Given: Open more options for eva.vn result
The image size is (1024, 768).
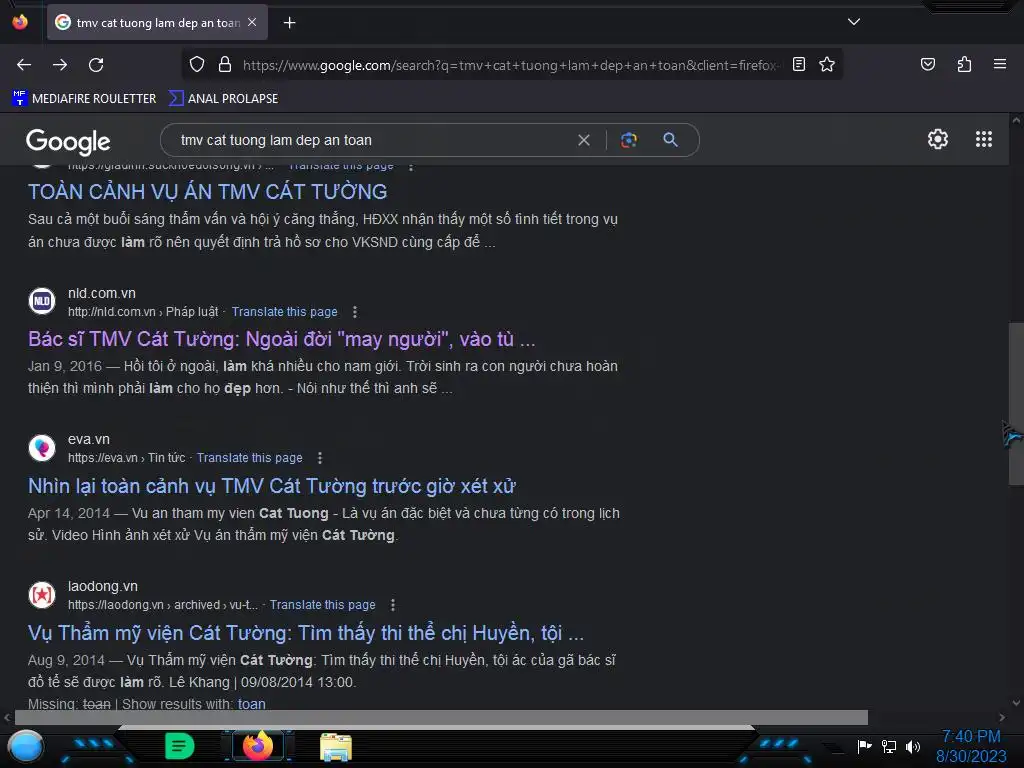Looking at the screenshot, I should [319, 458].
